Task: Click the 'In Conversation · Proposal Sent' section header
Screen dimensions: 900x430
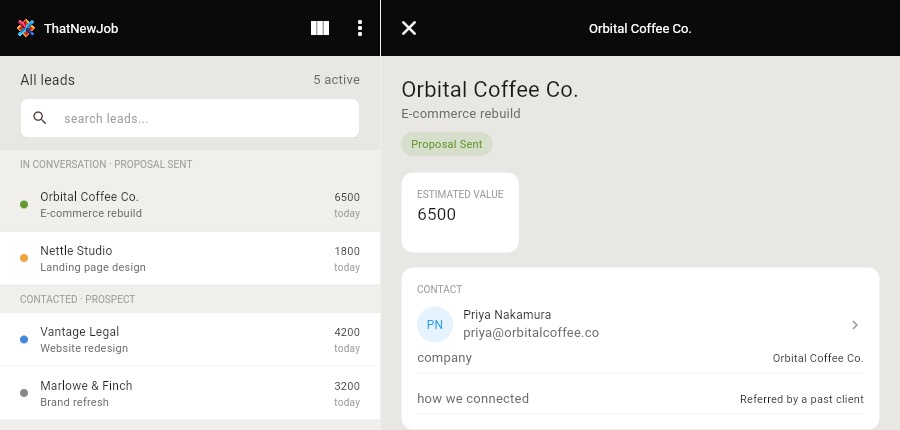Action: pyautogui.click(x=106, y=164)
